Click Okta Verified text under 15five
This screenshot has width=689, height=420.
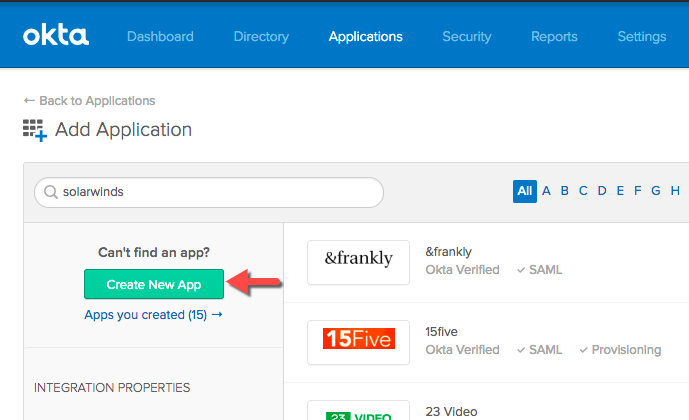(462, 350)
